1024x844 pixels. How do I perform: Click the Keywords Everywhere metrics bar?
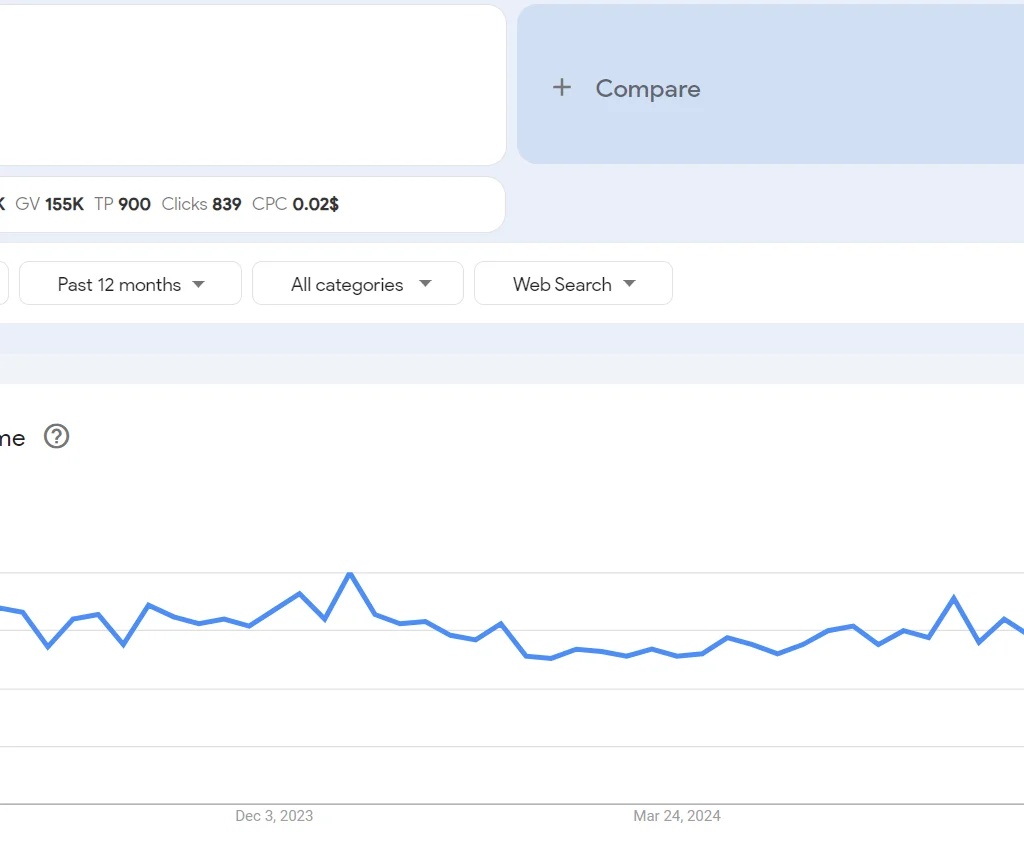point(250,204)
